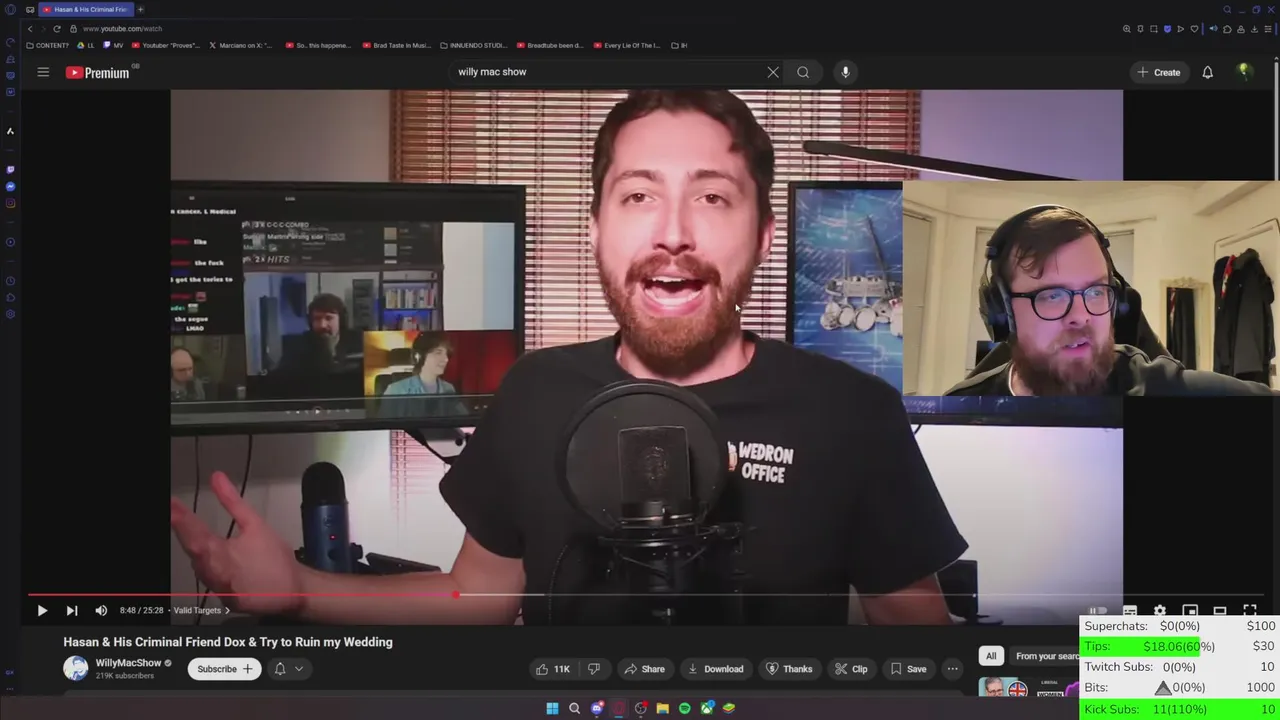Screen dimensions: 1280x720
Task: Open File Explorer from the taskbar
Action: pos(662,708)
